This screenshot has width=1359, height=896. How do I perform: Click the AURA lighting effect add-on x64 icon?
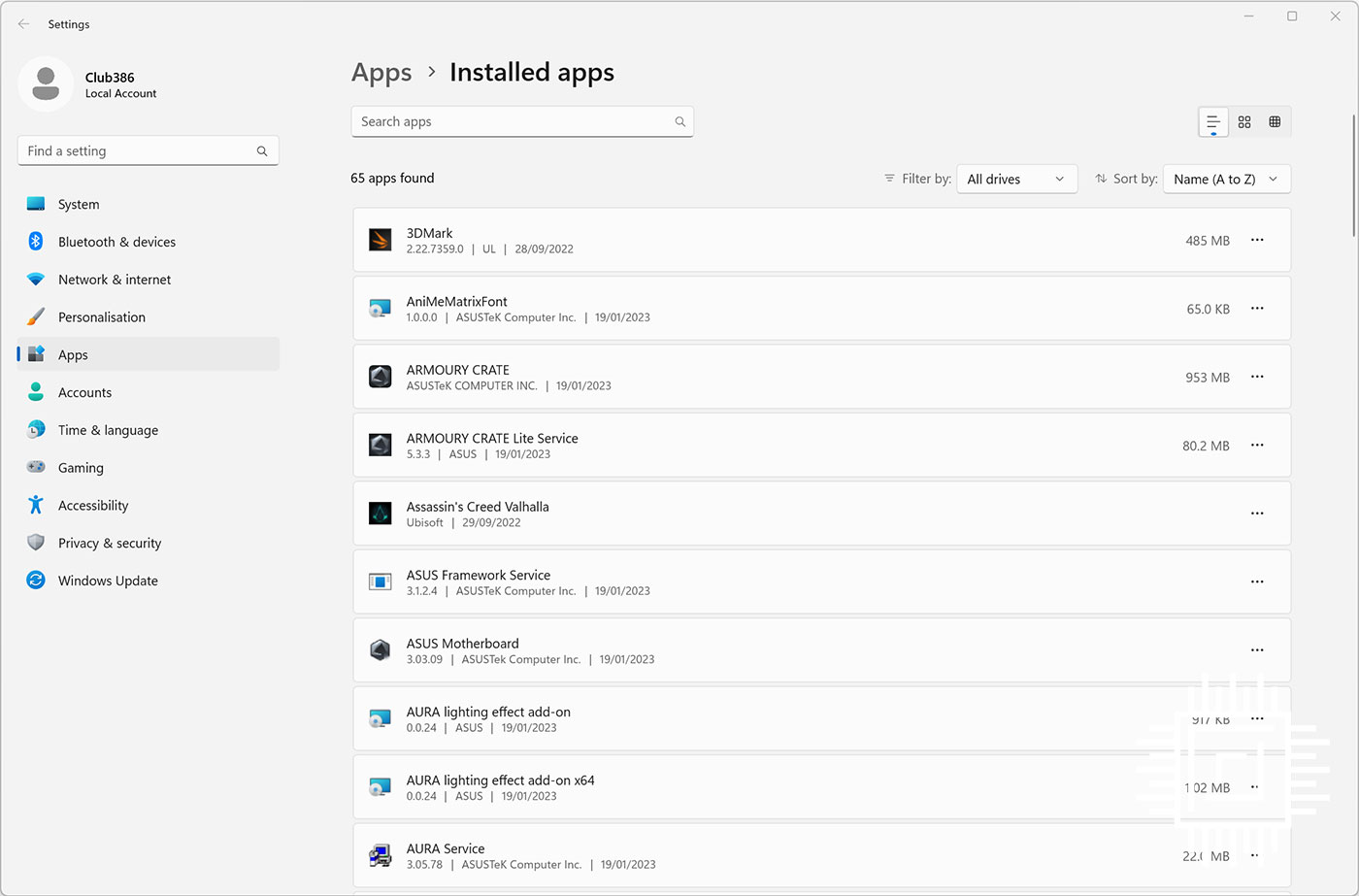380,787
